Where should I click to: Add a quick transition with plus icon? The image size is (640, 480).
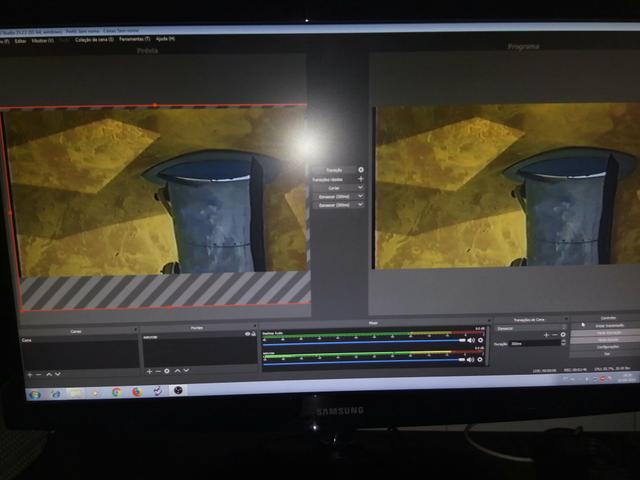pos(360,179)
